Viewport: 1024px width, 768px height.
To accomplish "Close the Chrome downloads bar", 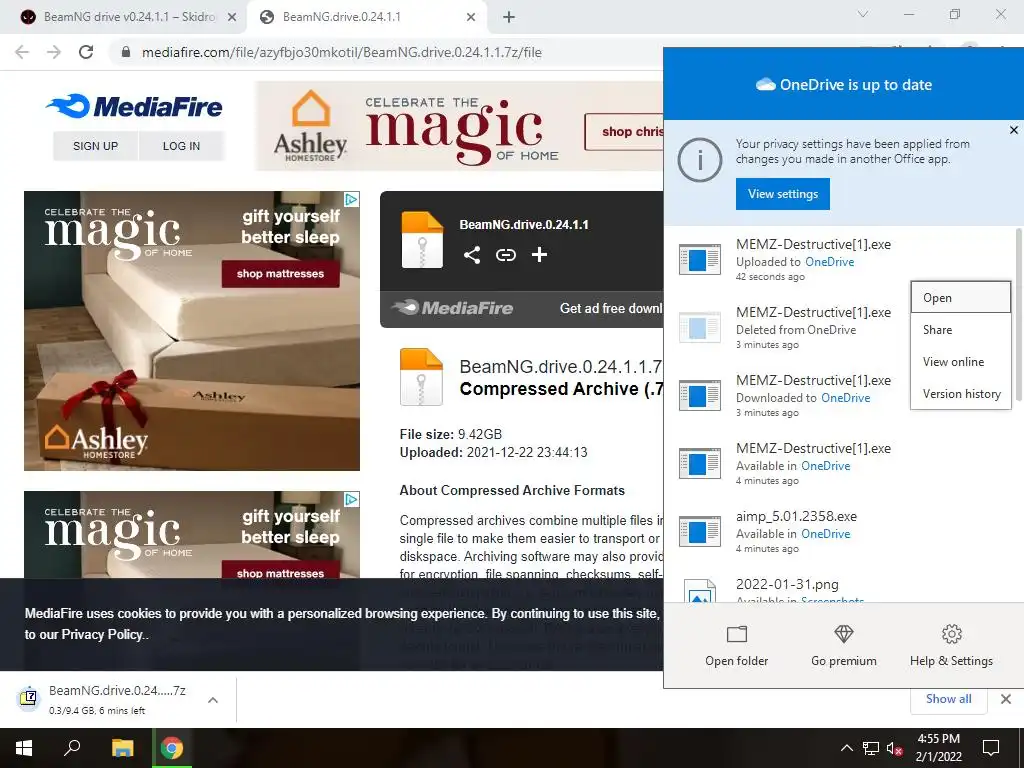I will pyautogui.click(x=1006, y=699).
